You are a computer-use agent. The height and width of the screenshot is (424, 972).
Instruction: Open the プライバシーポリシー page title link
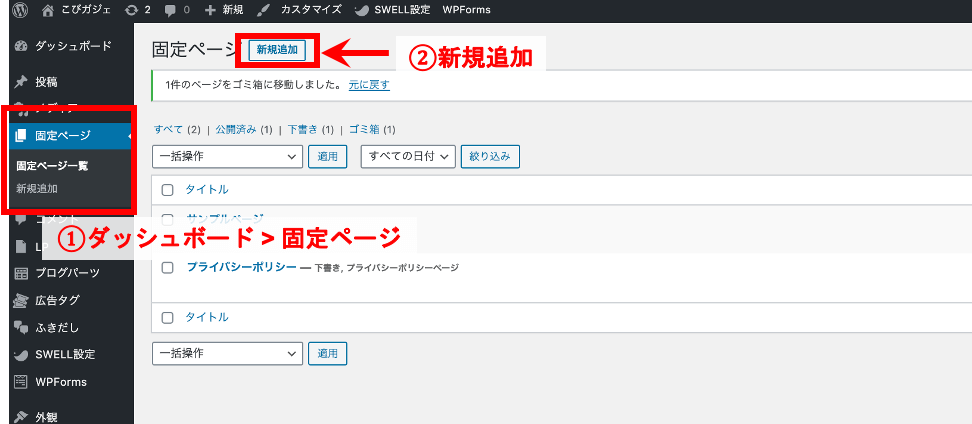(242, 267)
